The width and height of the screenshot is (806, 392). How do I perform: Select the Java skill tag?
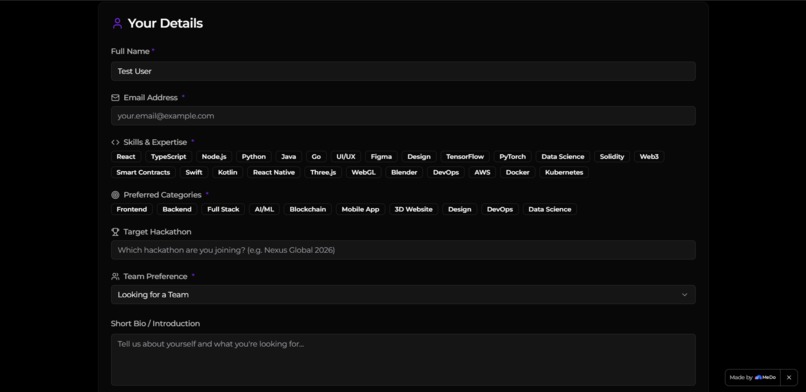click(288, 157)
